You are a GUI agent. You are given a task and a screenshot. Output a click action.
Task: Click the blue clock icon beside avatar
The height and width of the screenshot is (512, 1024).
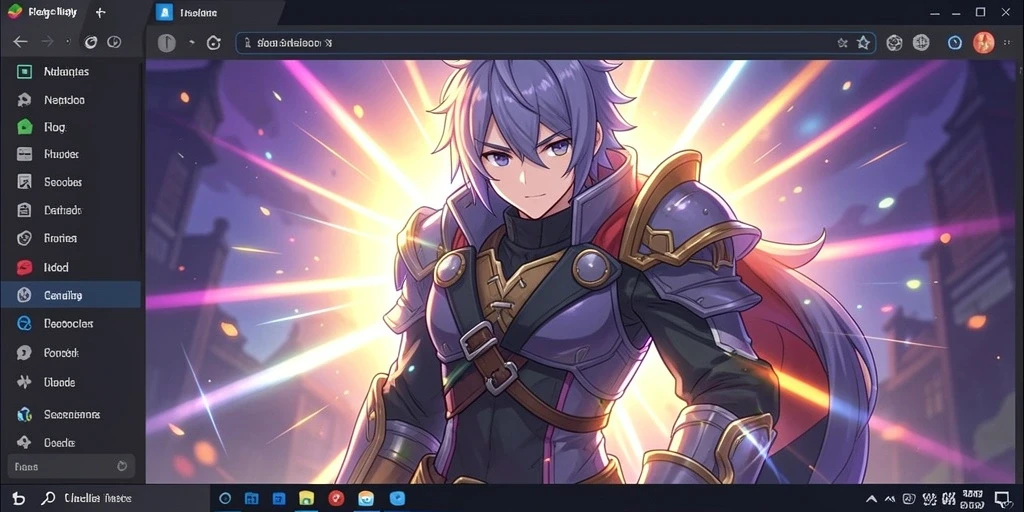[x=955, y=43]
